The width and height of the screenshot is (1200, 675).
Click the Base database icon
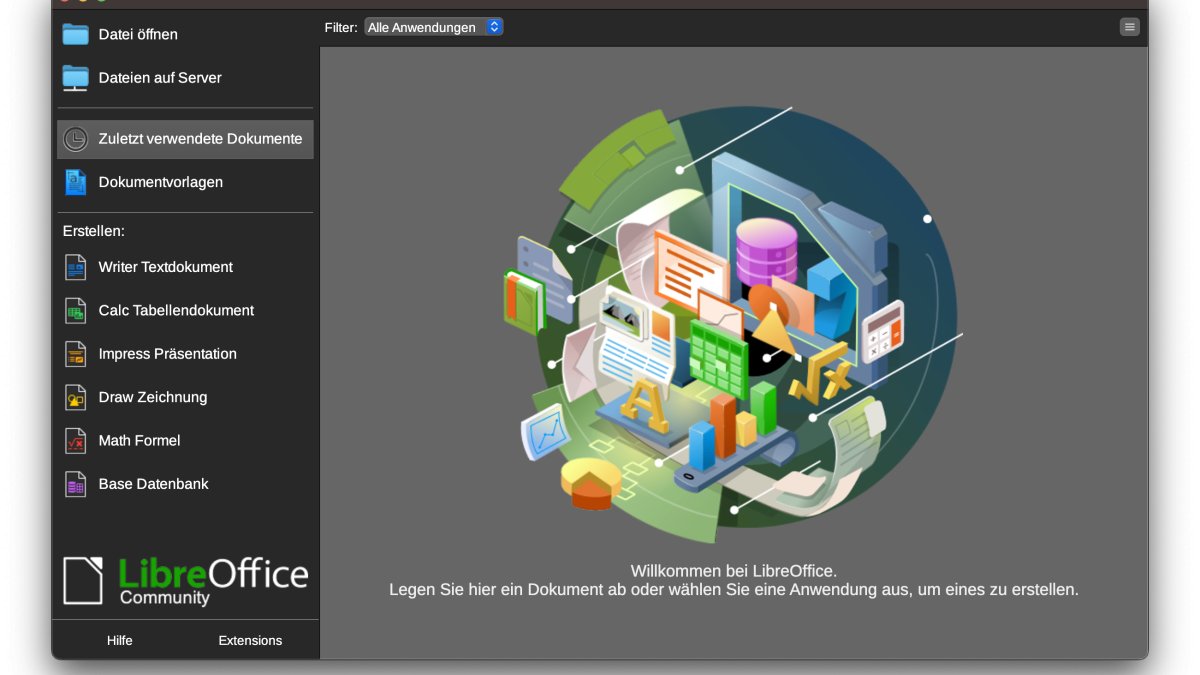pyautogui.click(x=76, y=484)
